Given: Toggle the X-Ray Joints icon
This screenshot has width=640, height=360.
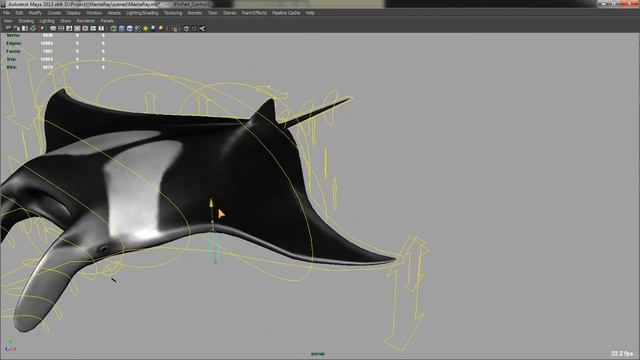Looking at the screenshot, I should pyautogui.click(x=202, y=29).
